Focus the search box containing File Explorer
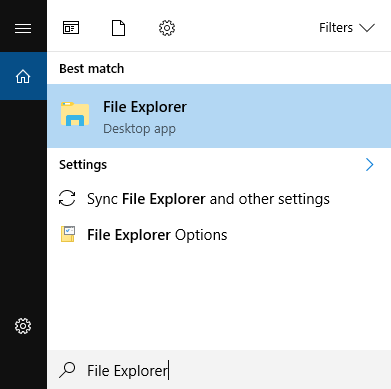 (x=219, y=370)
